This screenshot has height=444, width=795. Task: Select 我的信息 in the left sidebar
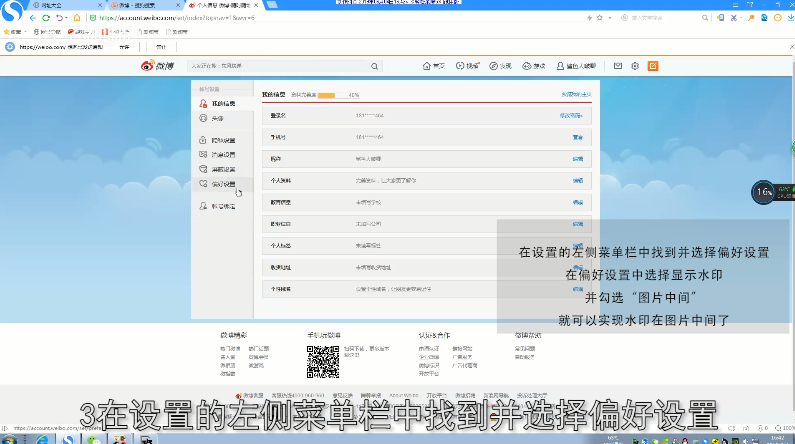223,103
